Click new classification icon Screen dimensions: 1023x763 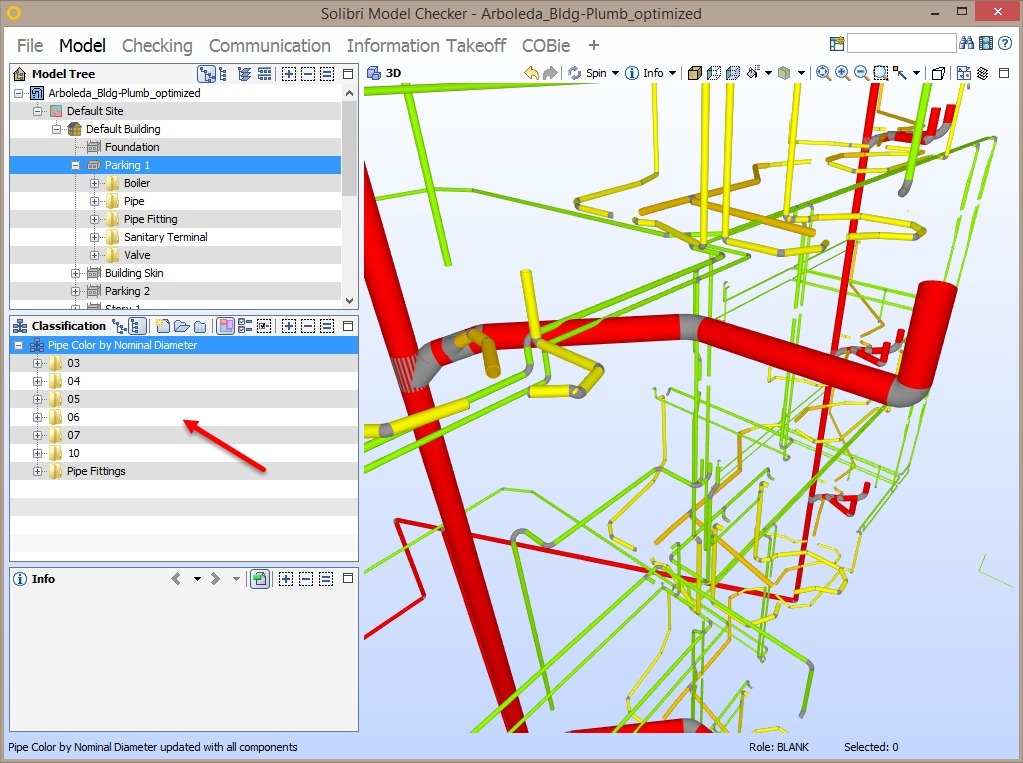click(163, 326)
